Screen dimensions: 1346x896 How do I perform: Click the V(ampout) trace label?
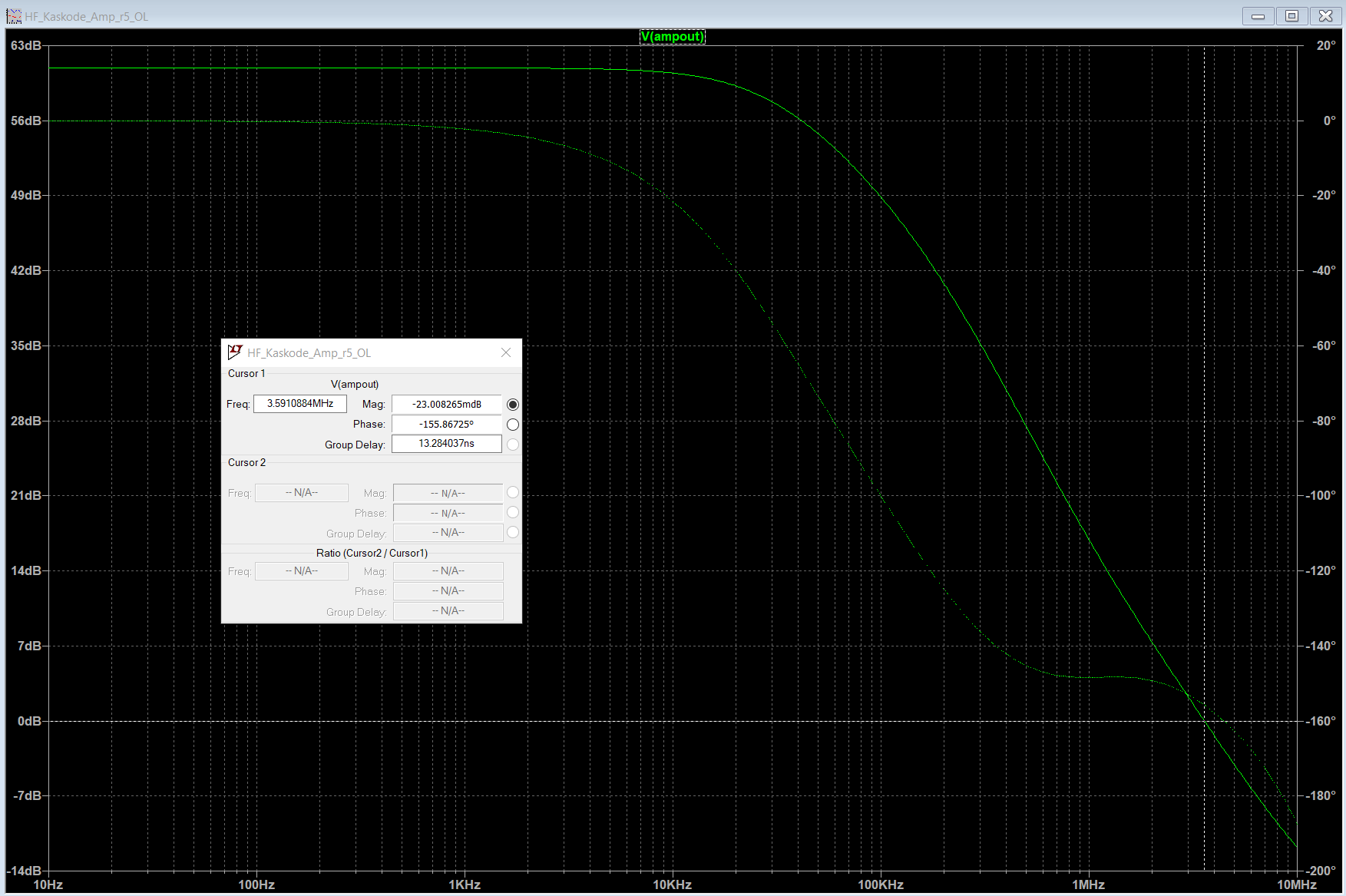pyautogui.click(x=672, y=37)
